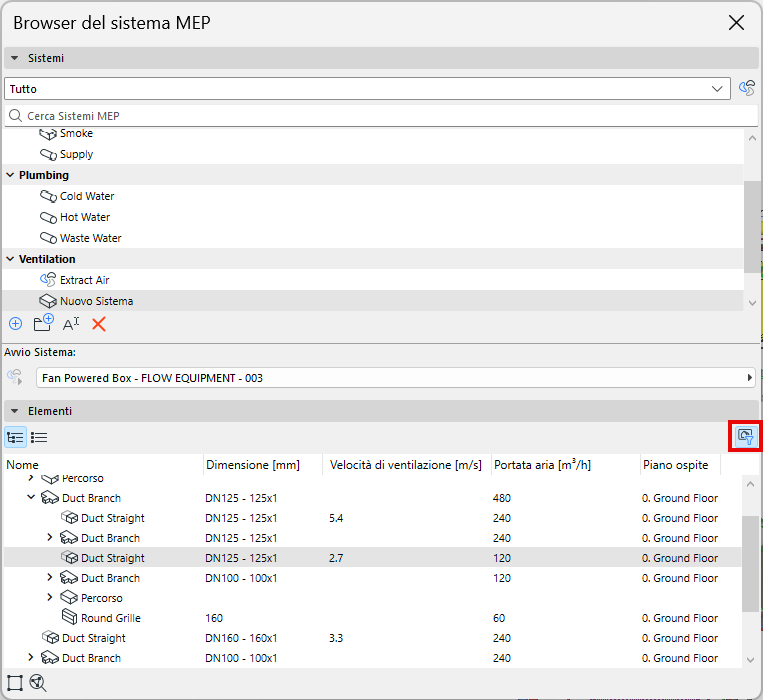Sort by Portata aria column header
Image resolution: width=763 pixels, height=700 pixels.
coord(565,465)
